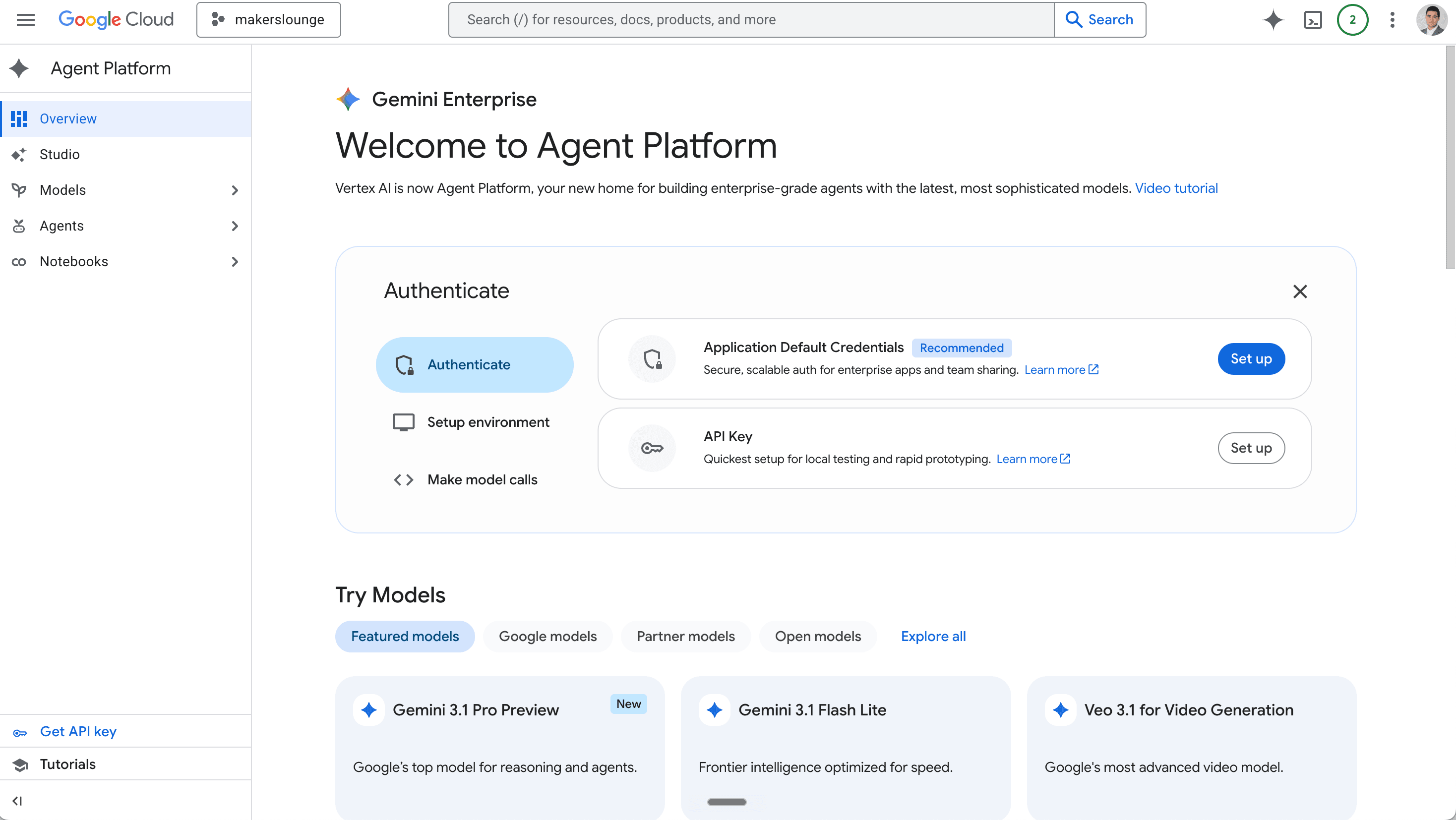Activate Cloud Shell terminal icon
Screen dimensions: 1456x820
[1313, 20]
